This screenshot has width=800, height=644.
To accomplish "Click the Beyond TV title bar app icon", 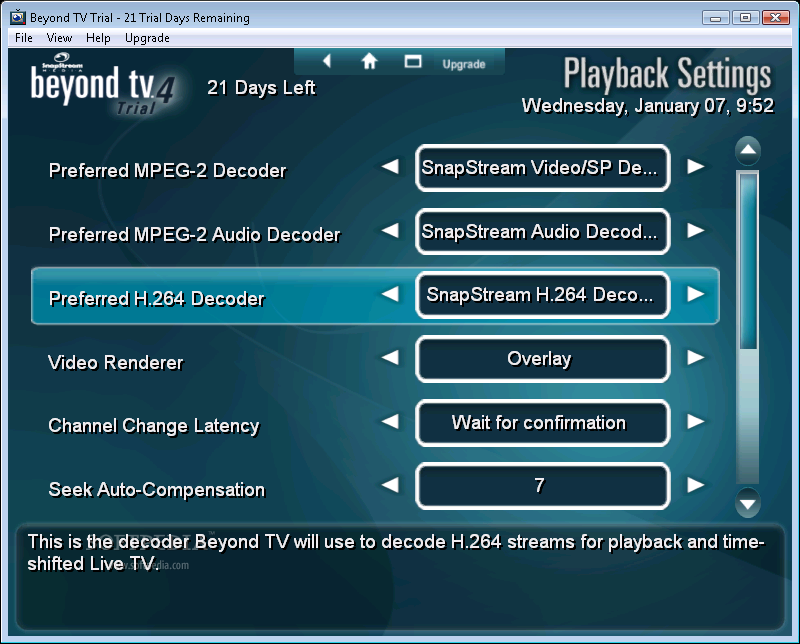I will 18,17.
